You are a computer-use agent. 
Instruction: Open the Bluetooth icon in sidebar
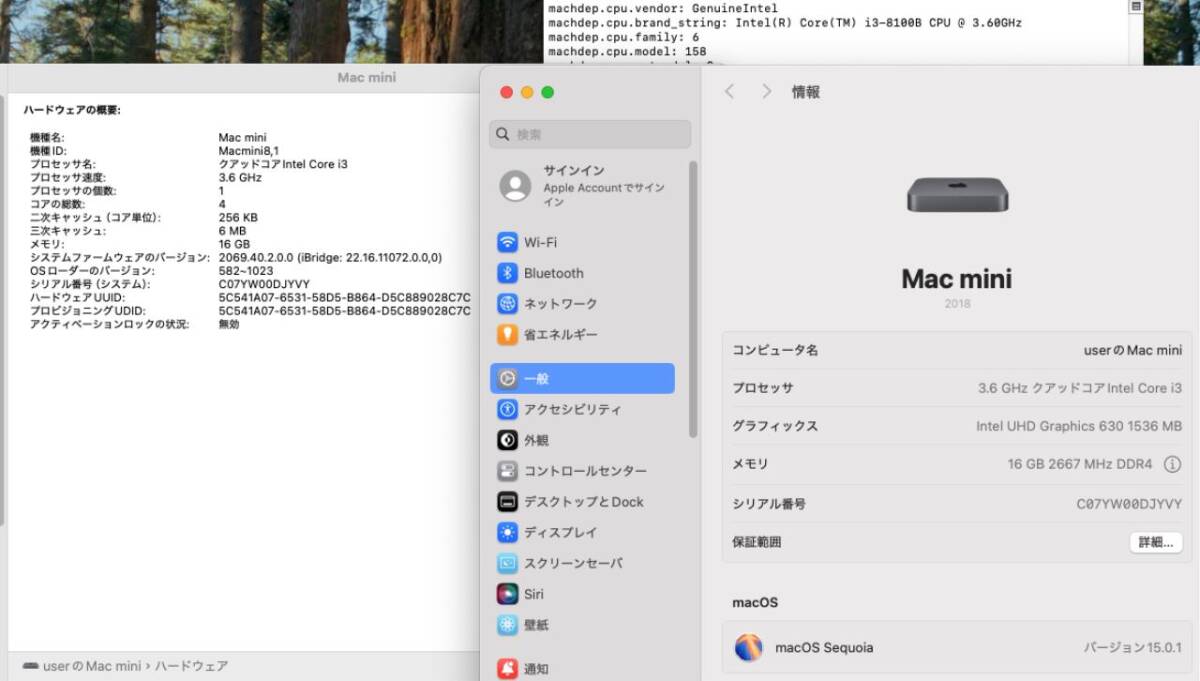pos(507,273)
